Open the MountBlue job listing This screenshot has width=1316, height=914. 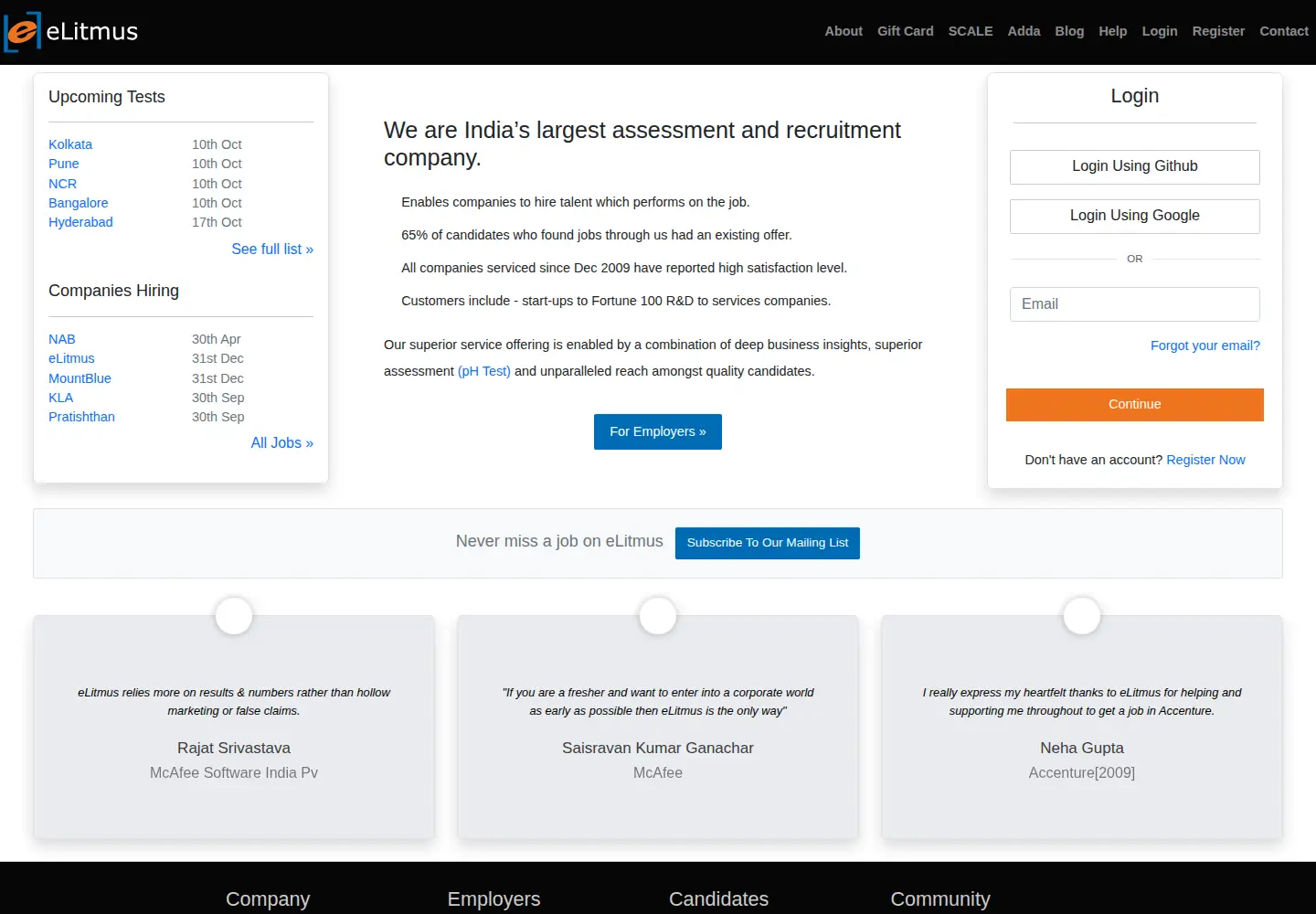(x=80, y=378)
